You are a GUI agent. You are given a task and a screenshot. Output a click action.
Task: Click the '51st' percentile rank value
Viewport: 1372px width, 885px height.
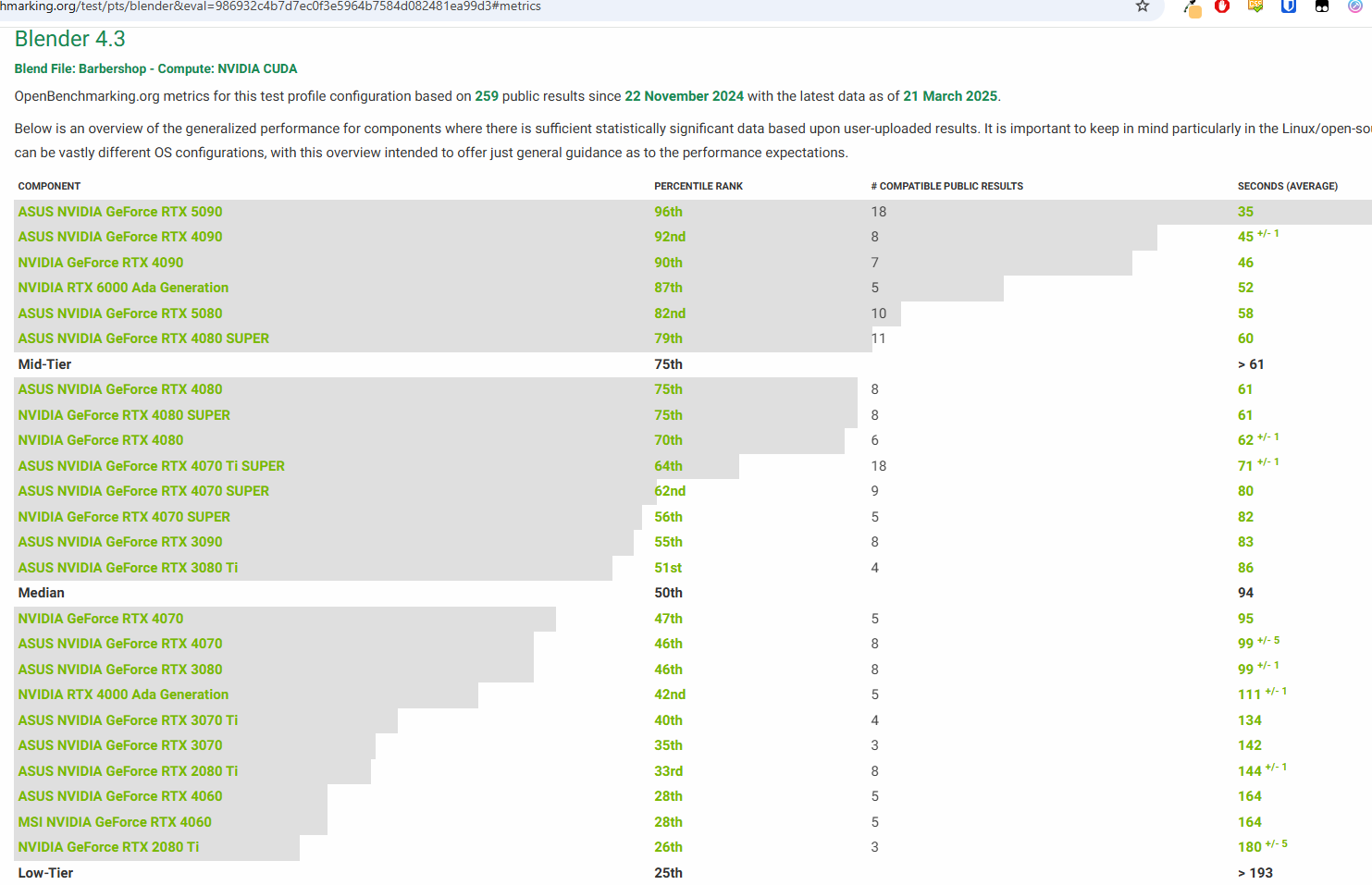(668, 568)
